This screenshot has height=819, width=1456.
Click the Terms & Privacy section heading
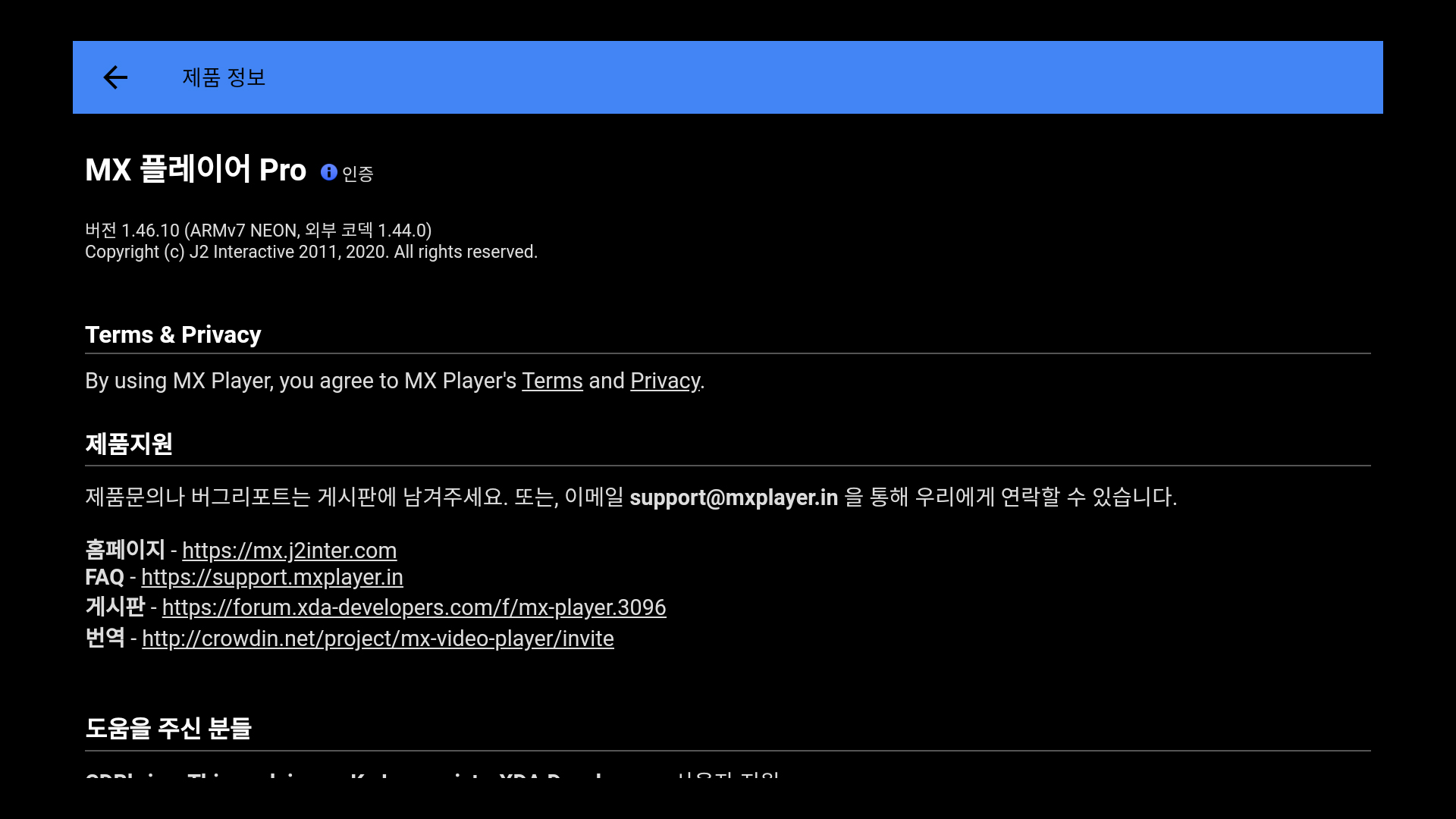coord(173,334)
